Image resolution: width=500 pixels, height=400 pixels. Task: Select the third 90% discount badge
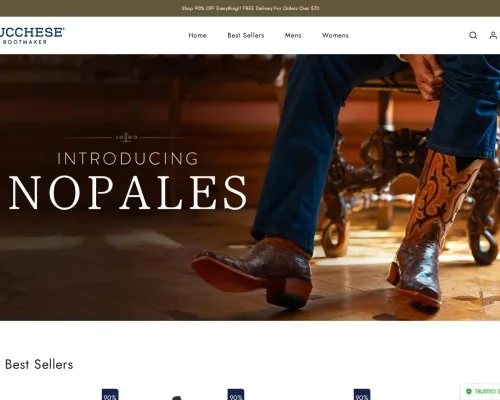[x=362, y=394]
